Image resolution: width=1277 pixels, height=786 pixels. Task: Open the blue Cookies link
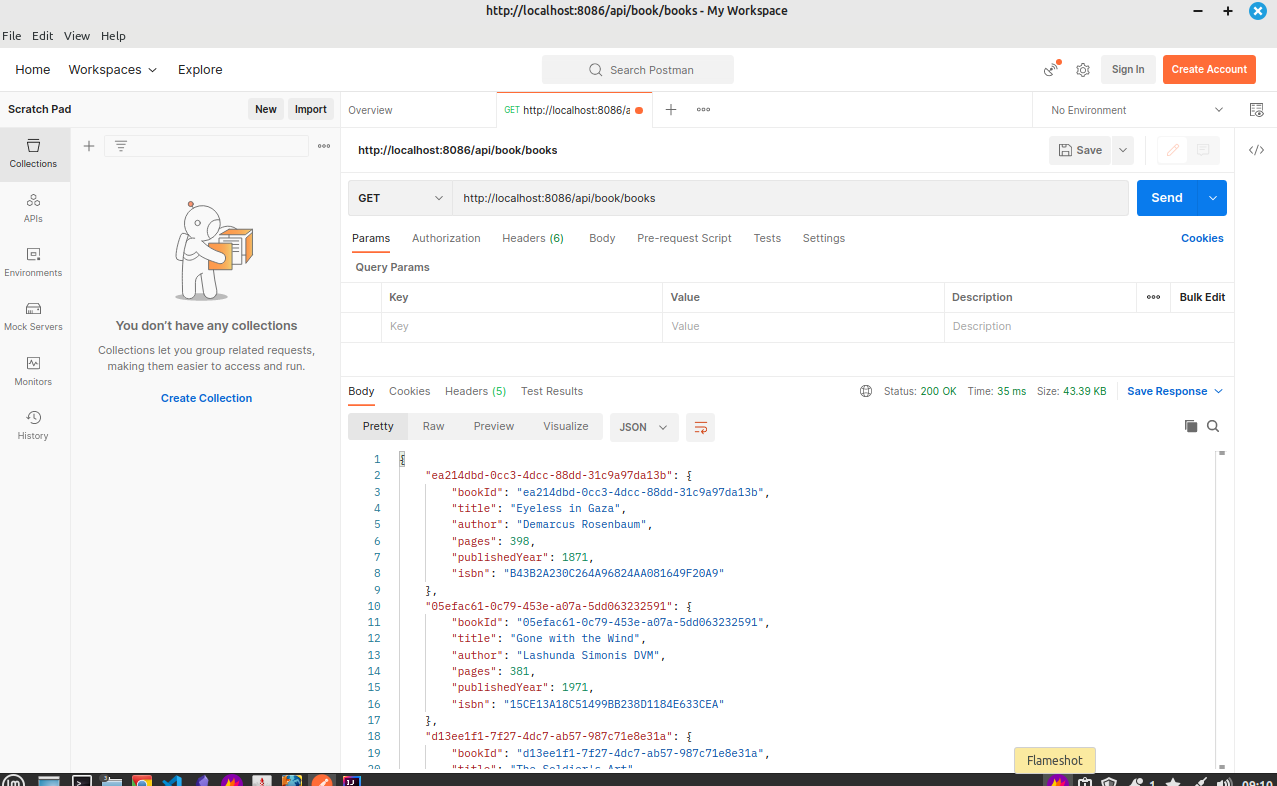(1202, 238)
